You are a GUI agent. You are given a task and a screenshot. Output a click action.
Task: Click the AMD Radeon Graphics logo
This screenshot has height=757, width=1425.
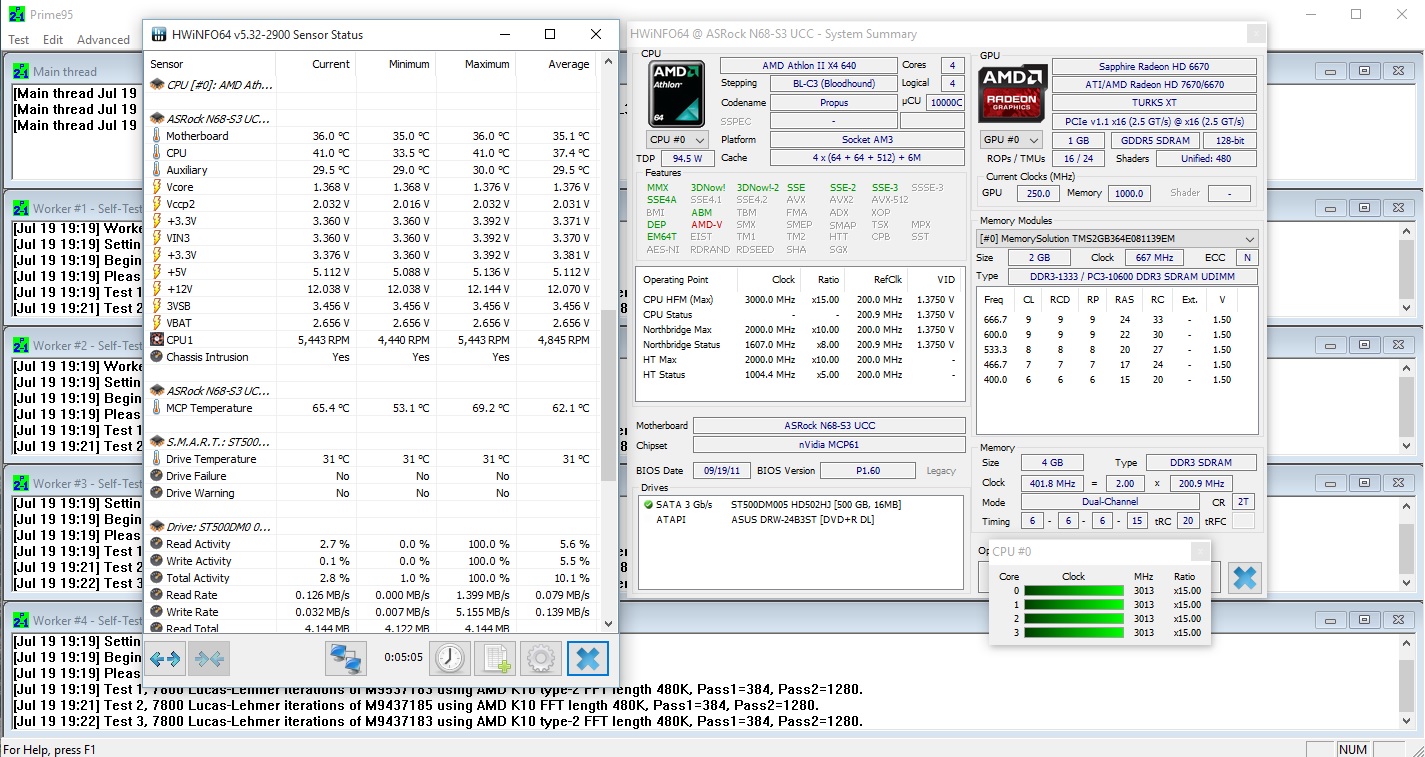tap(1012, 93)
